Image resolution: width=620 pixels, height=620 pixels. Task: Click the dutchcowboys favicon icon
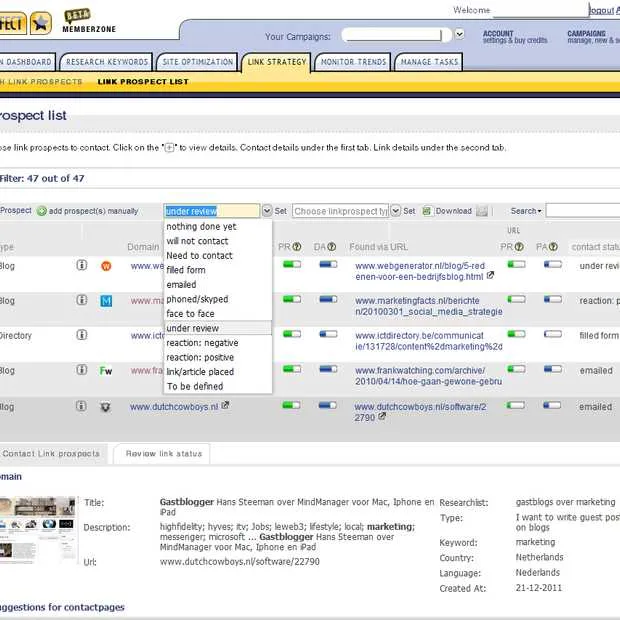[105, 407]
